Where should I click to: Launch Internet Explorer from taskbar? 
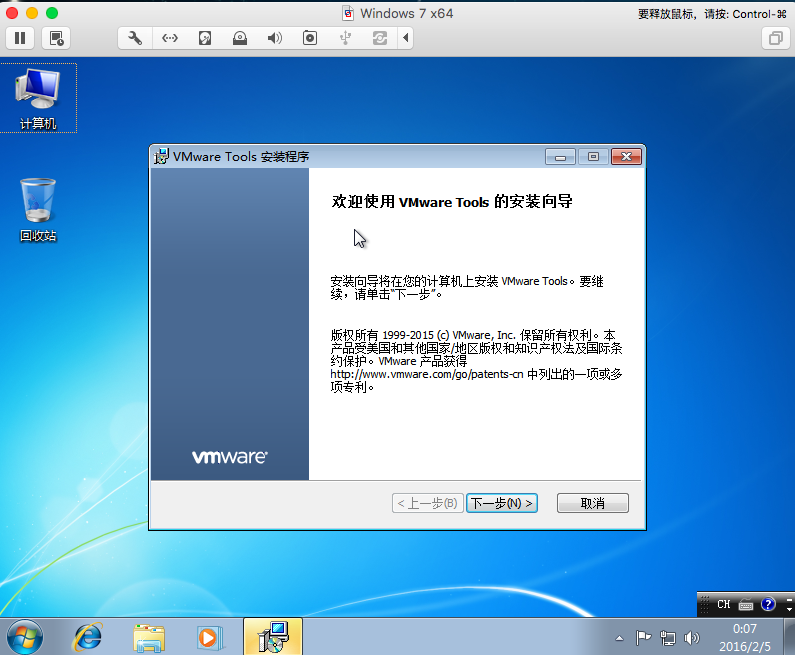click(88, 637)
